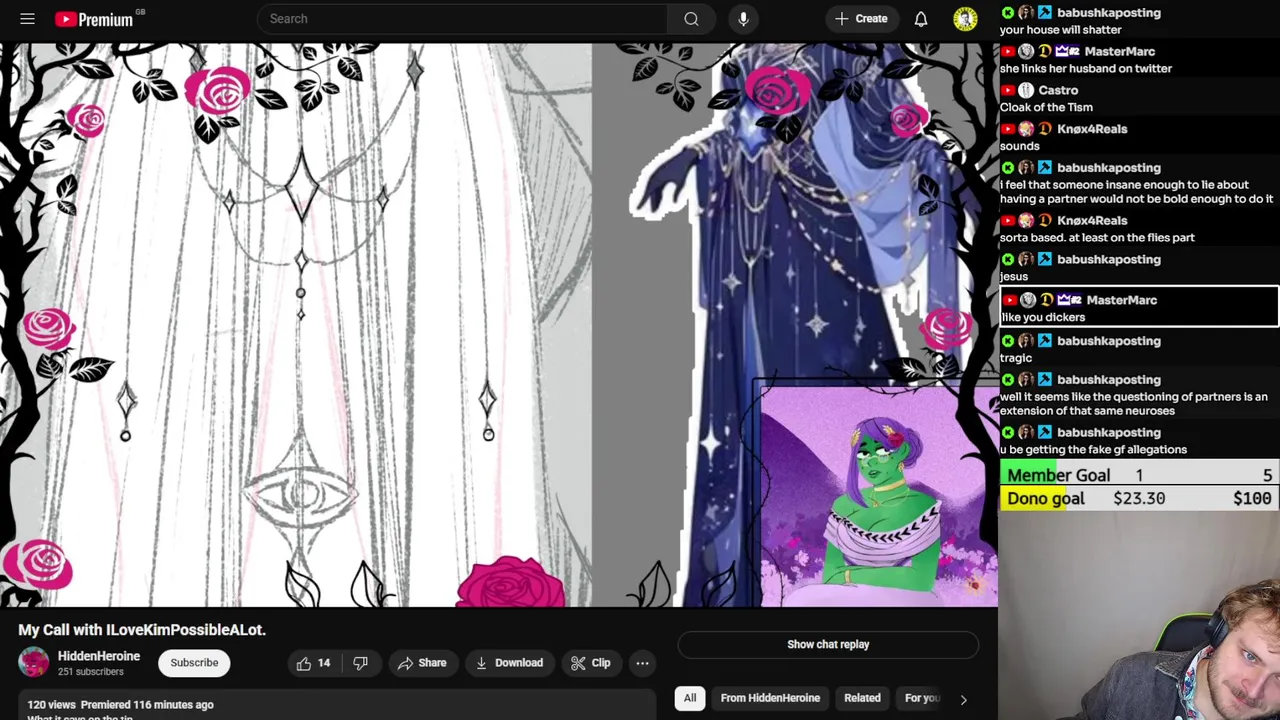
Task: Select the For you chip
Action: click(x=922, y=698)
